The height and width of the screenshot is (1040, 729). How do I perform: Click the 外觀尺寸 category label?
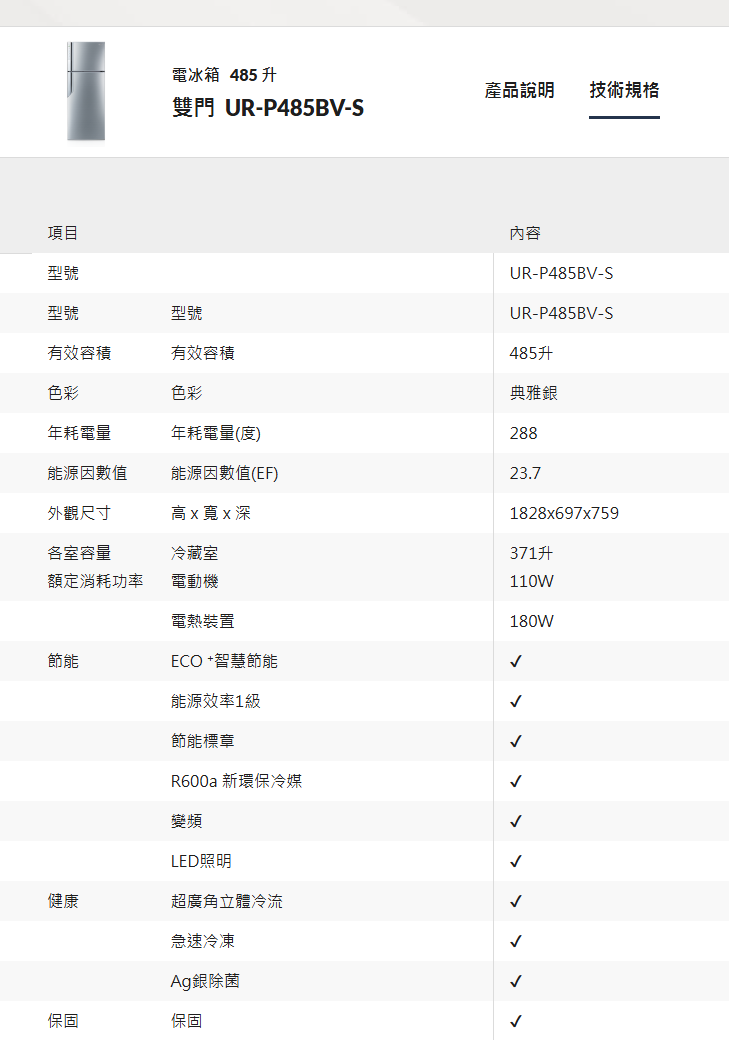[79, 513]
